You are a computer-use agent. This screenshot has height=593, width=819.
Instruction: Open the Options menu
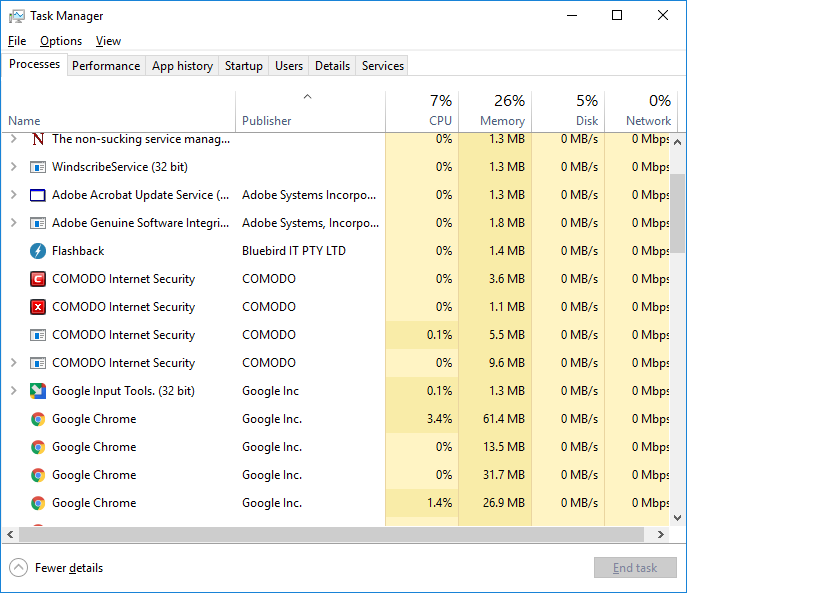click(61, 41)
